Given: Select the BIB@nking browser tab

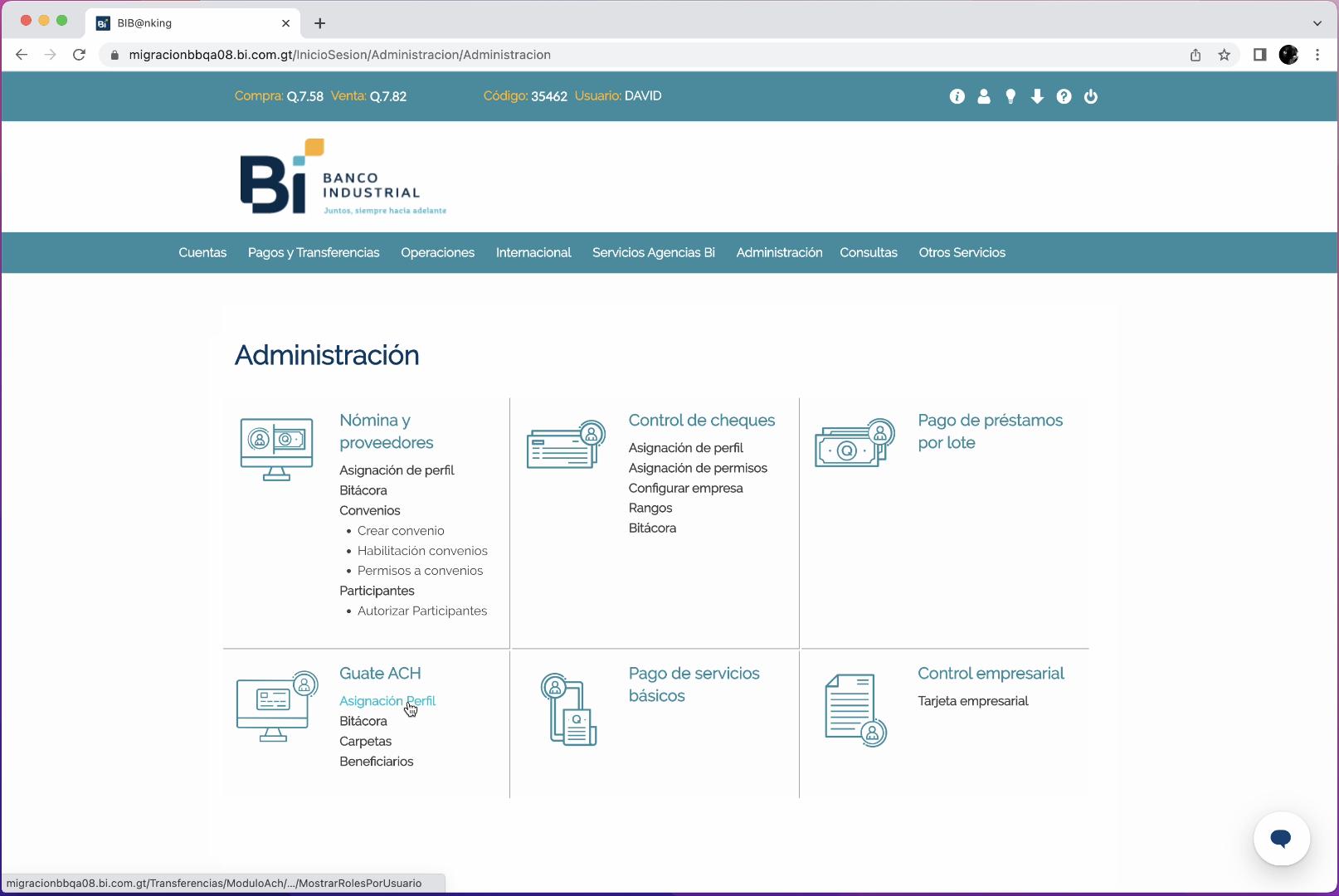Looking at the screenshot, I should pyautogui.click(x=192, y=23).
